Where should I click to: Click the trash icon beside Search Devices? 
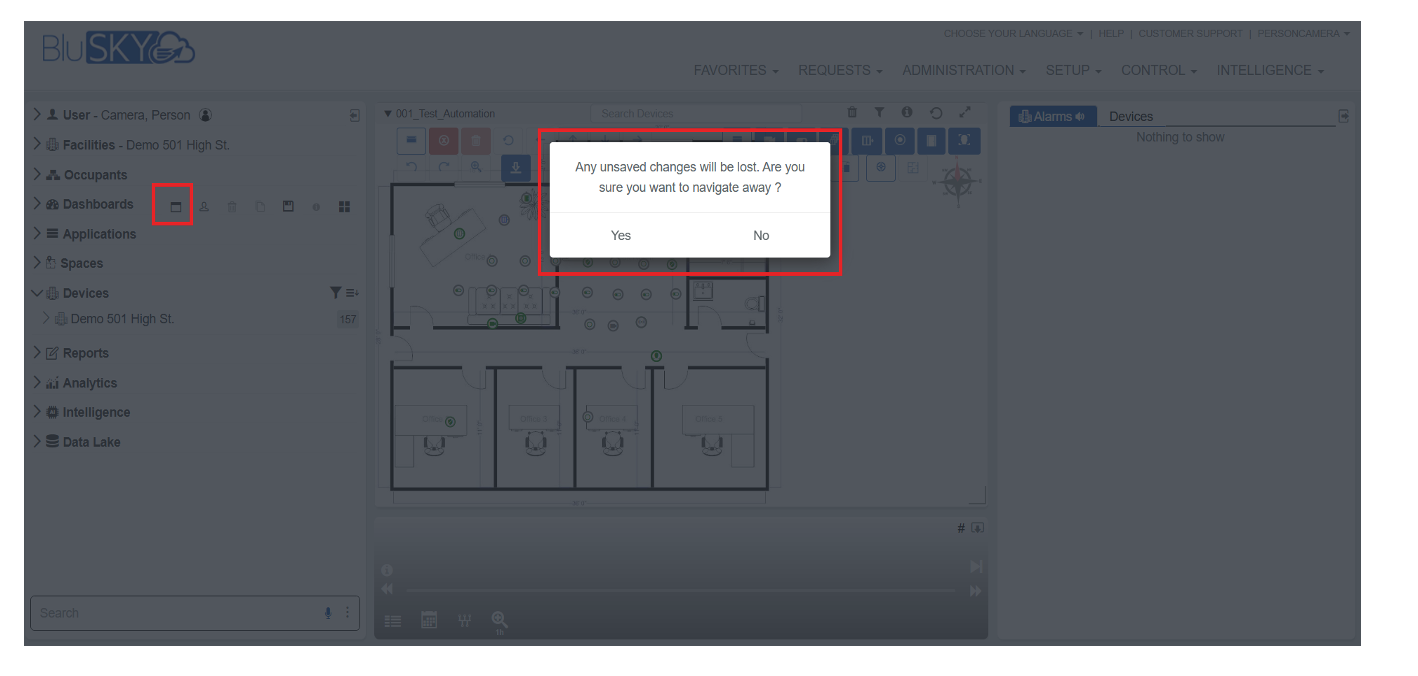click(852, 113)
